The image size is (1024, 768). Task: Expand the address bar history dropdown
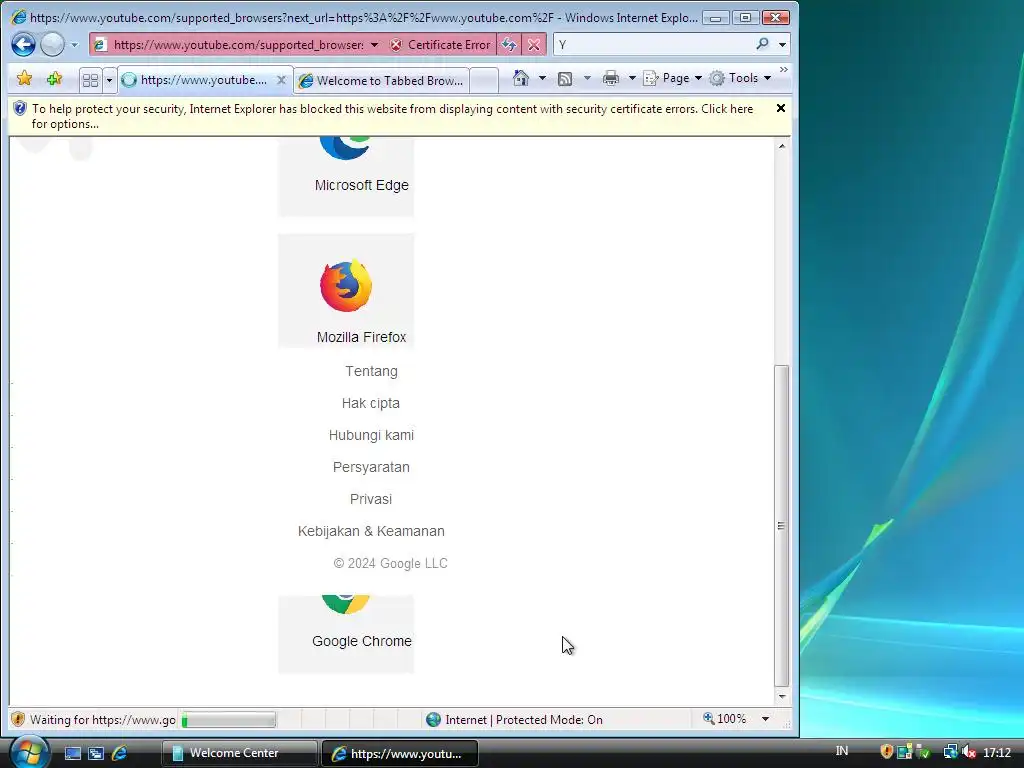coord(374,45)
